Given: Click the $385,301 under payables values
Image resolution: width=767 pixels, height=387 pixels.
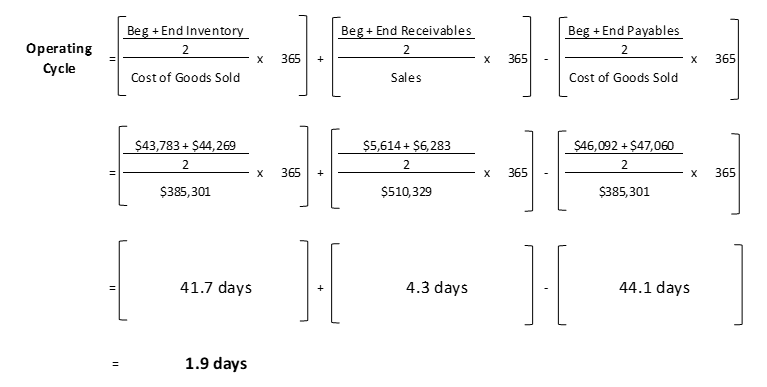Looking at the screenshot, I should click(x=624, y=191).
